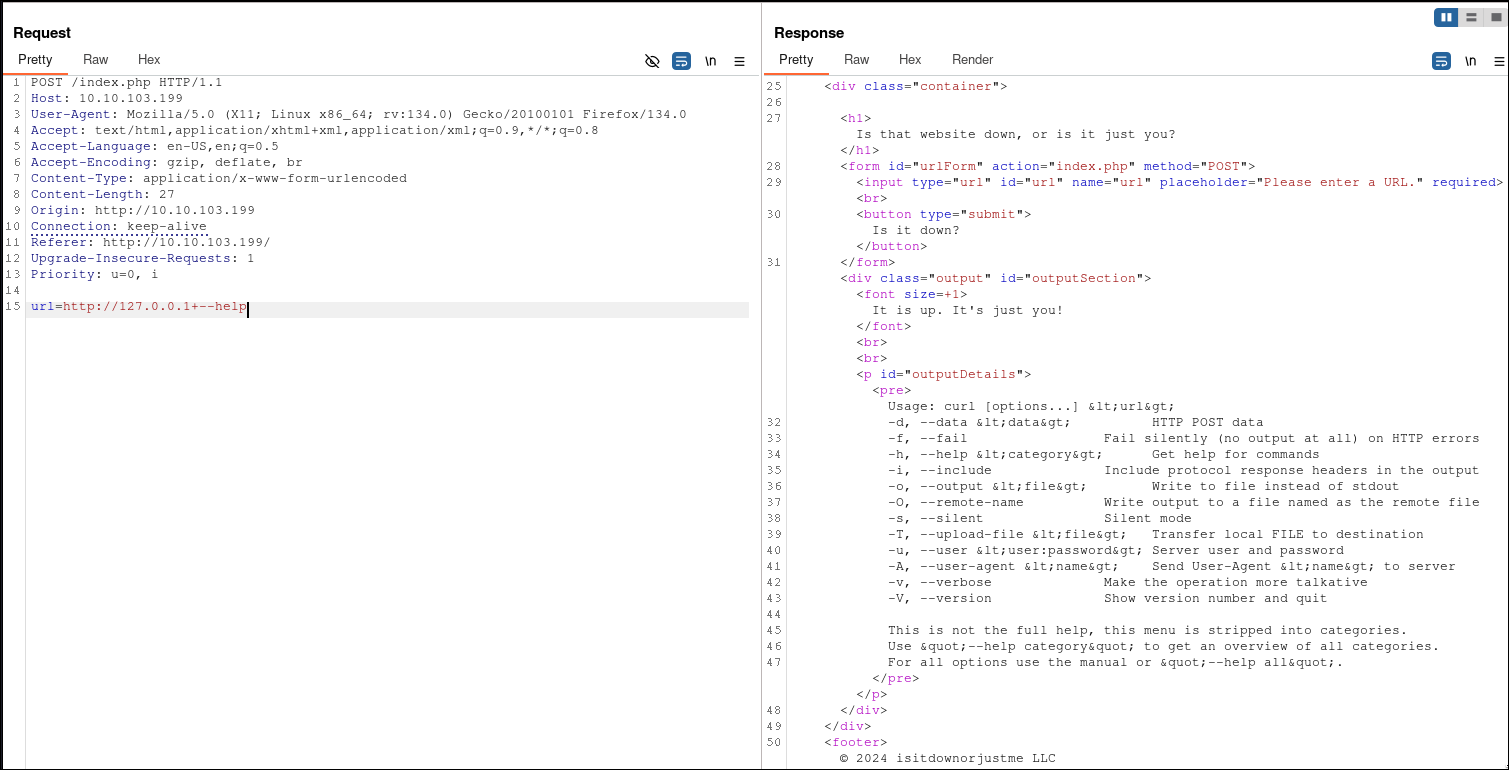The width and height of the screenshot is (1509, 770).
Task: Click the input type="url" response line
Action: 1180,182
